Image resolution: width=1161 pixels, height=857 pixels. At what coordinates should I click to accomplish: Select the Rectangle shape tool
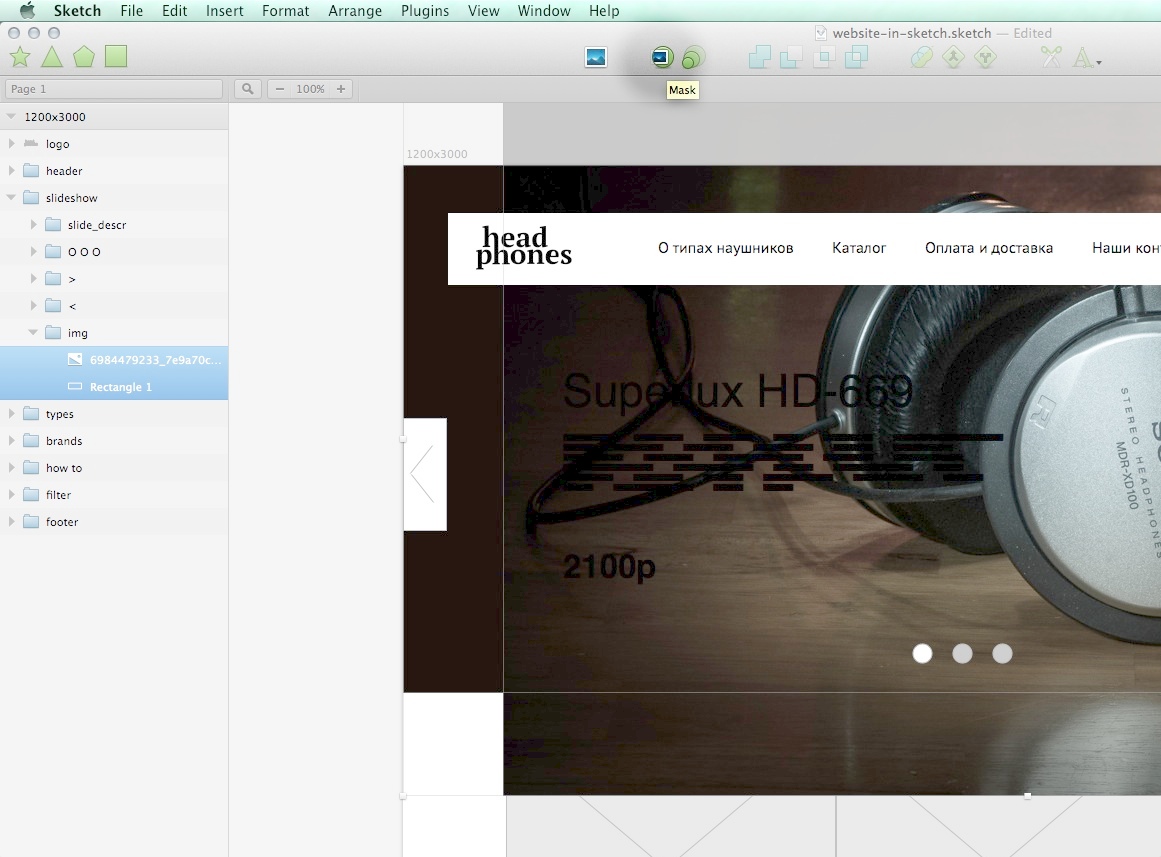[116, 56]
